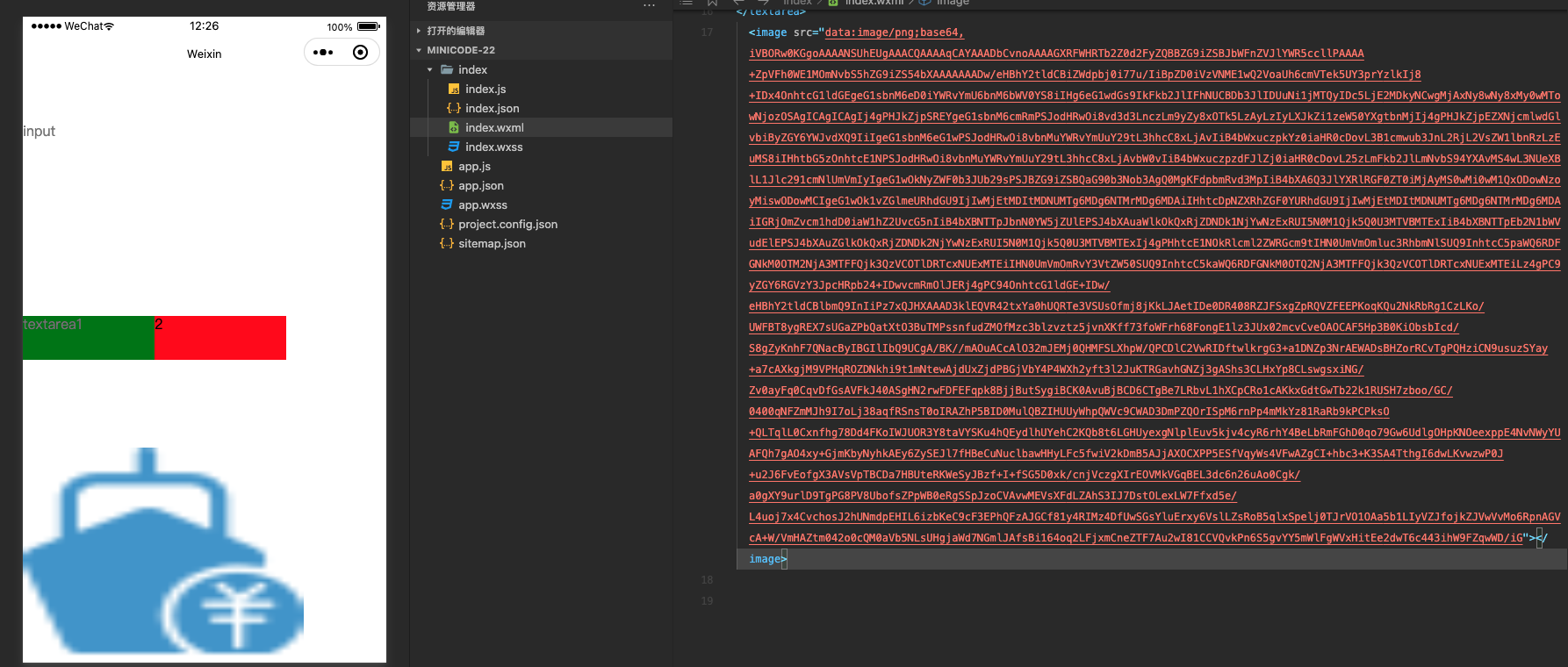Click the simulator Wi-Fi signal icon
This screenshot has height=667, width=1568.
(x=110, y=26)
